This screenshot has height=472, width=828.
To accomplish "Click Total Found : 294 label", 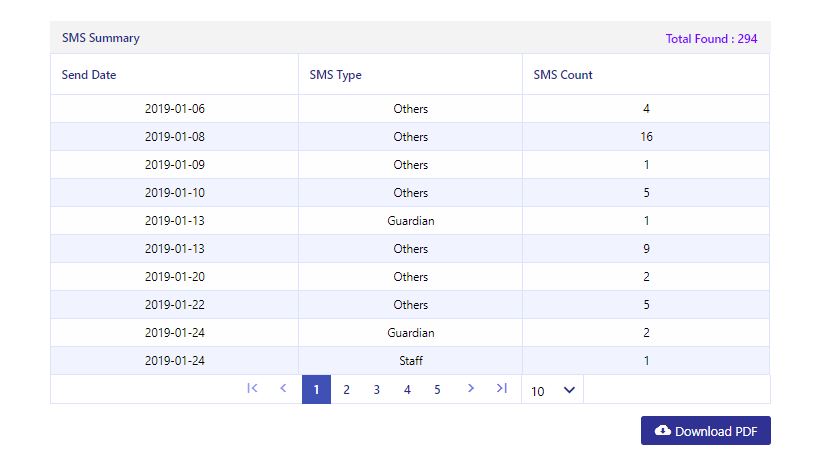I will pyautogui.click(x=711, y=39).
